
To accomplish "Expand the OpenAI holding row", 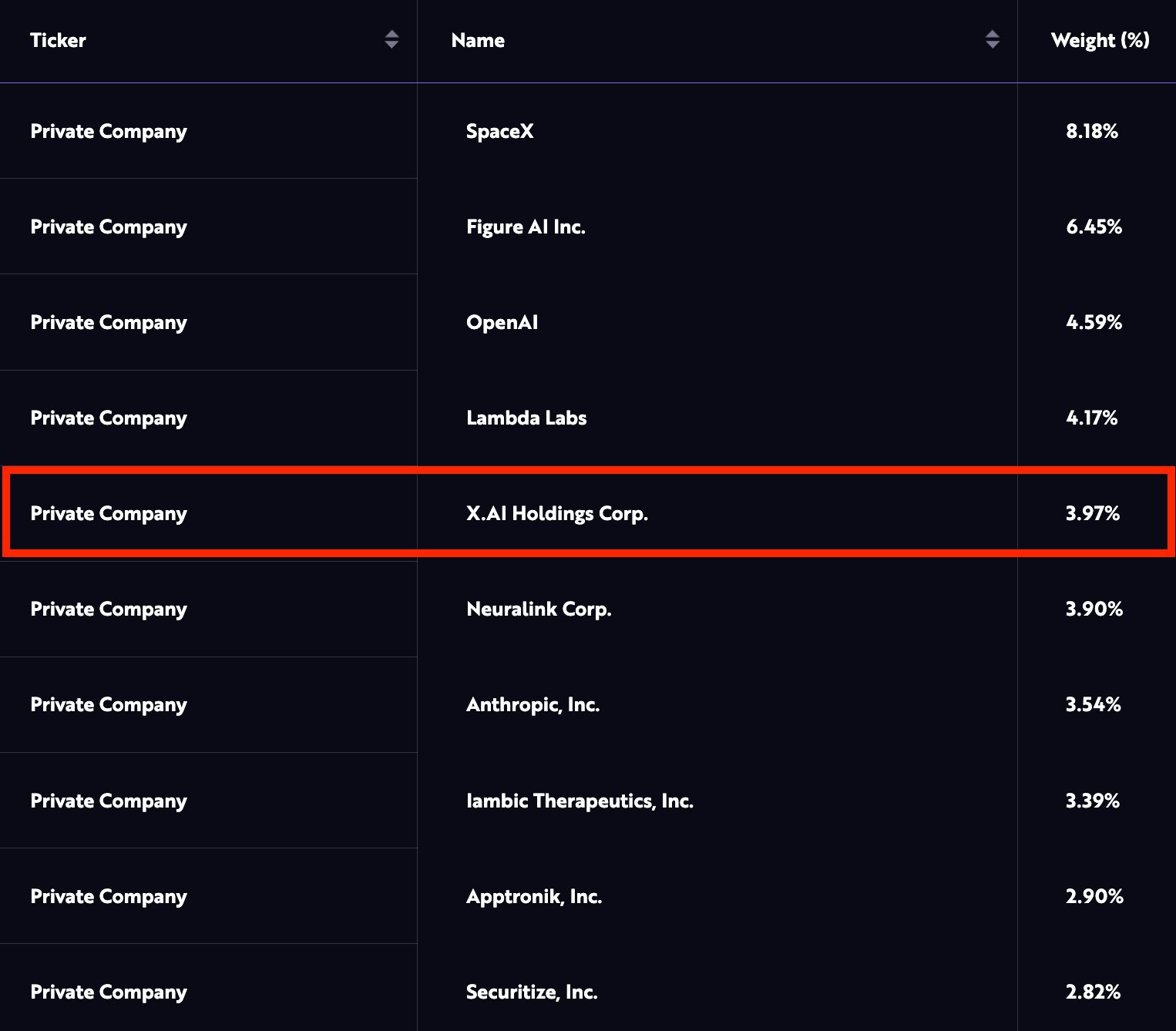I will point(502,322).
